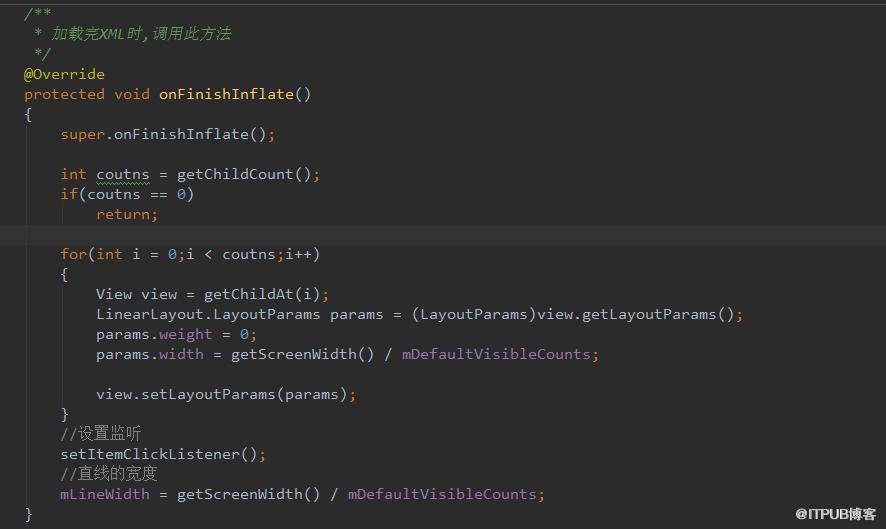Click getScreenWidth() on the params.width line
This screenshot has height=529, width=886.
302,354
